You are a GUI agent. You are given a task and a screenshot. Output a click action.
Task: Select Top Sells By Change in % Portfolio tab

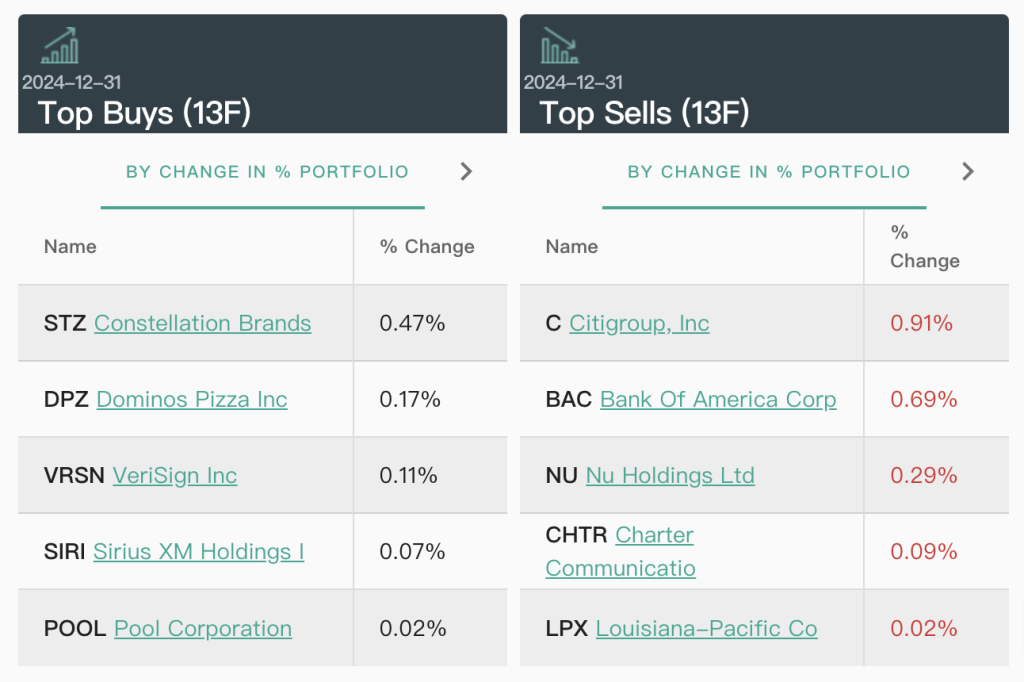tap(768, 172)
